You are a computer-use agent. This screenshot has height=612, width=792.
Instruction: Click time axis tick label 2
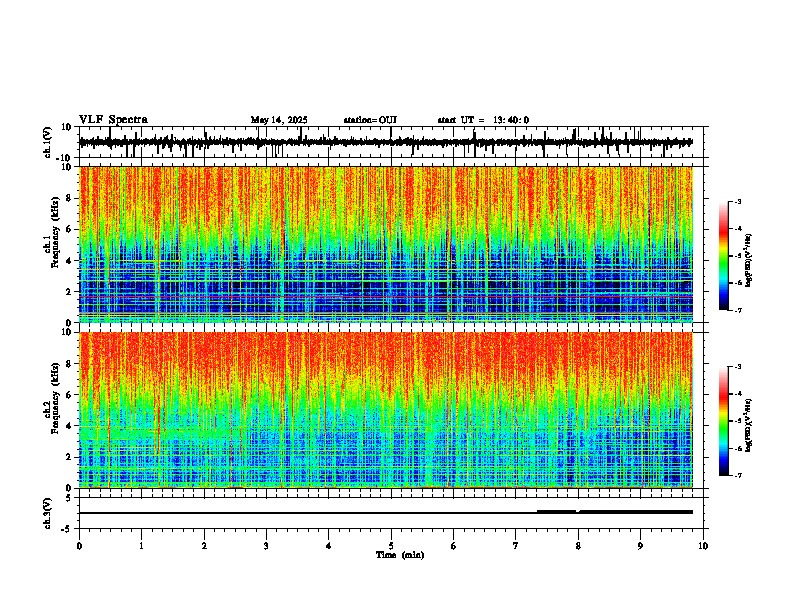(204, 546)
